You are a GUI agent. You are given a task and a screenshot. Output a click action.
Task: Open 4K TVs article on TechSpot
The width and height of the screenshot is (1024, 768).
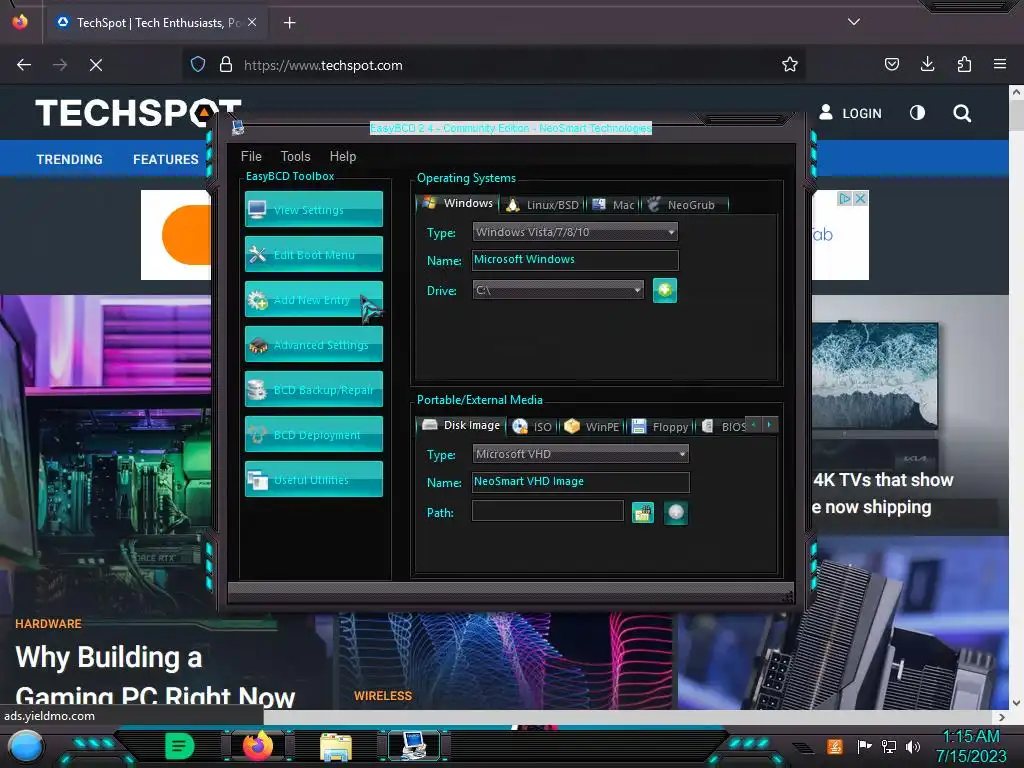pyautogui.click(x=883, y=494)
